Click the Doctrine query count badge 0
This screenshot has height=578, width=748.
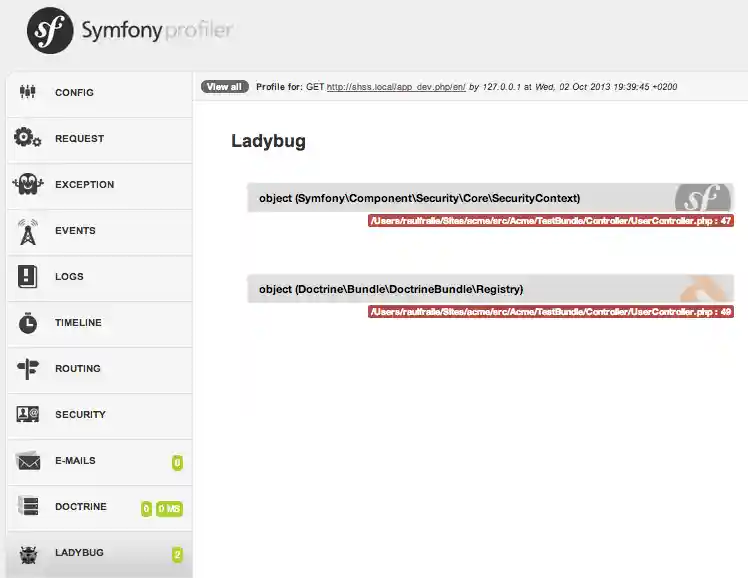146,509
